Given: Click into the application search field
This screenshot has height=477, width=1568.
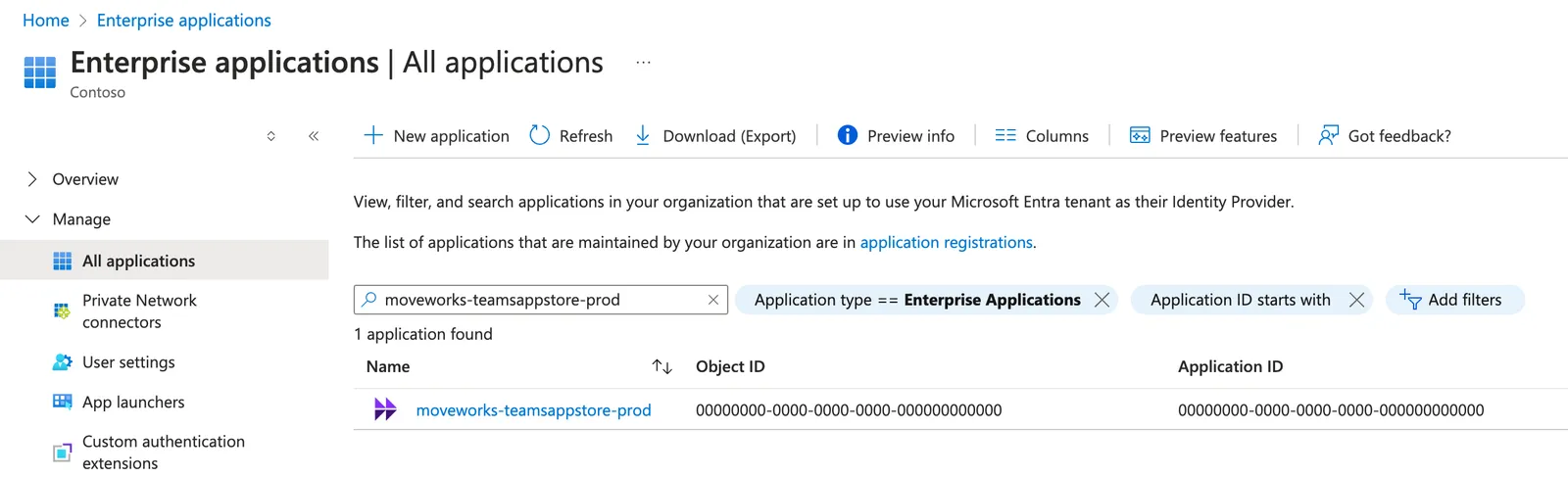Looking at the screenshot, I should pyautogui.click(x=540, y=300).
